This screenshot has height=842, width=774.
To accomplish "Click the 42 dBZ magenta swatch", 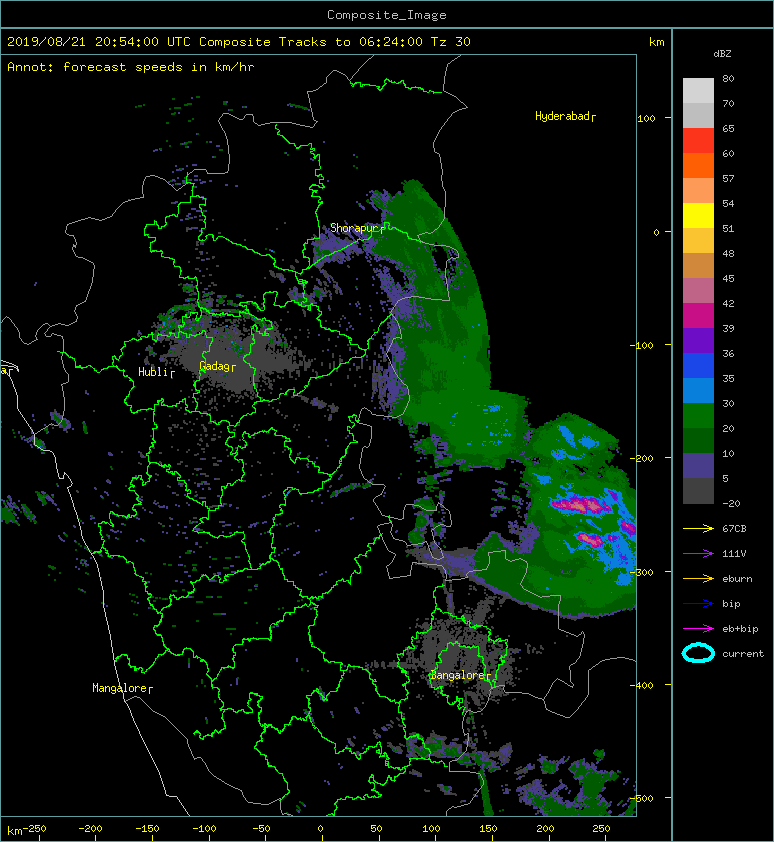I will (x=698, y=315).
